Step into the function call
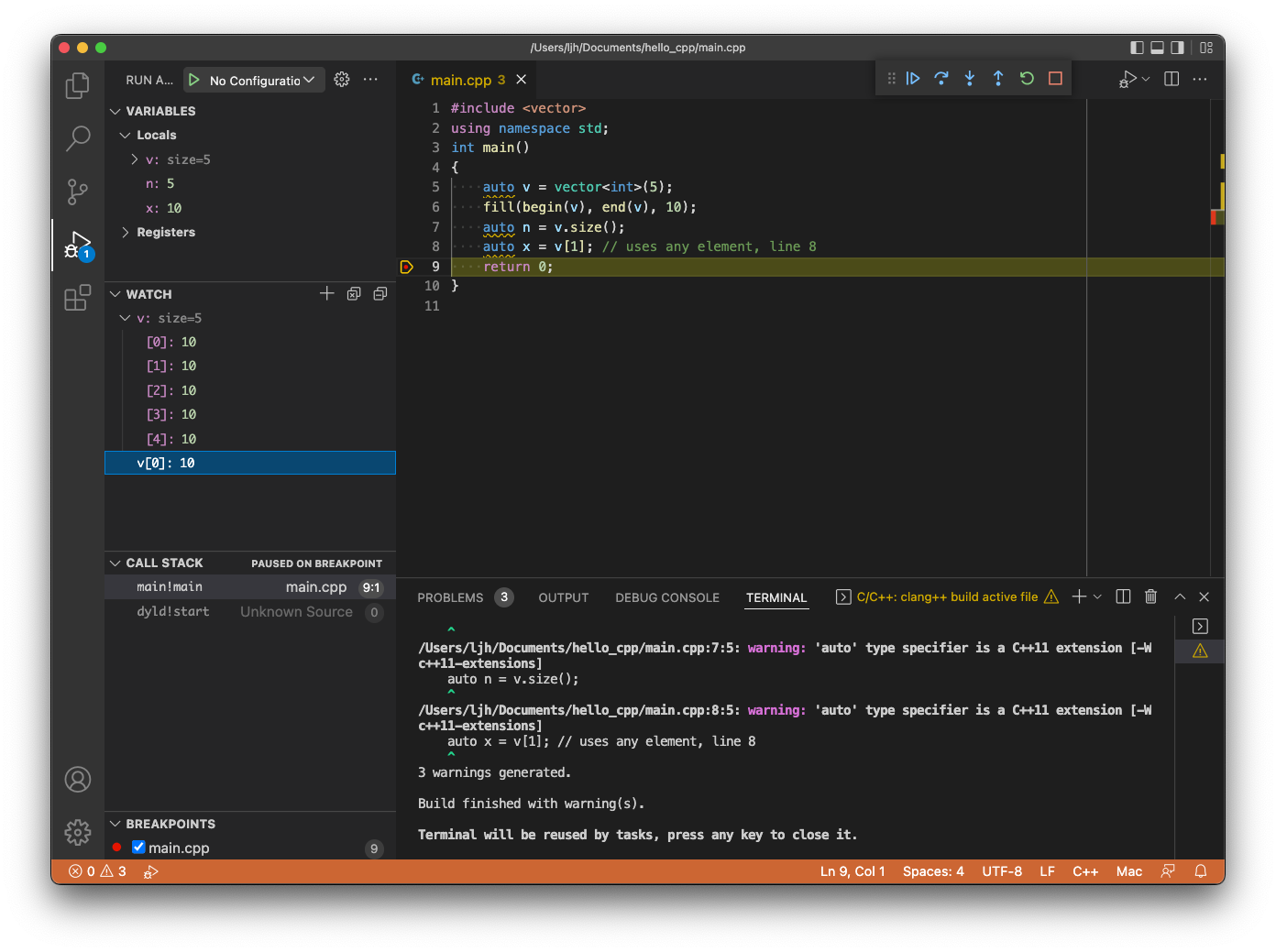Viewport: 1276px width, 952px height. pos(969,79)
